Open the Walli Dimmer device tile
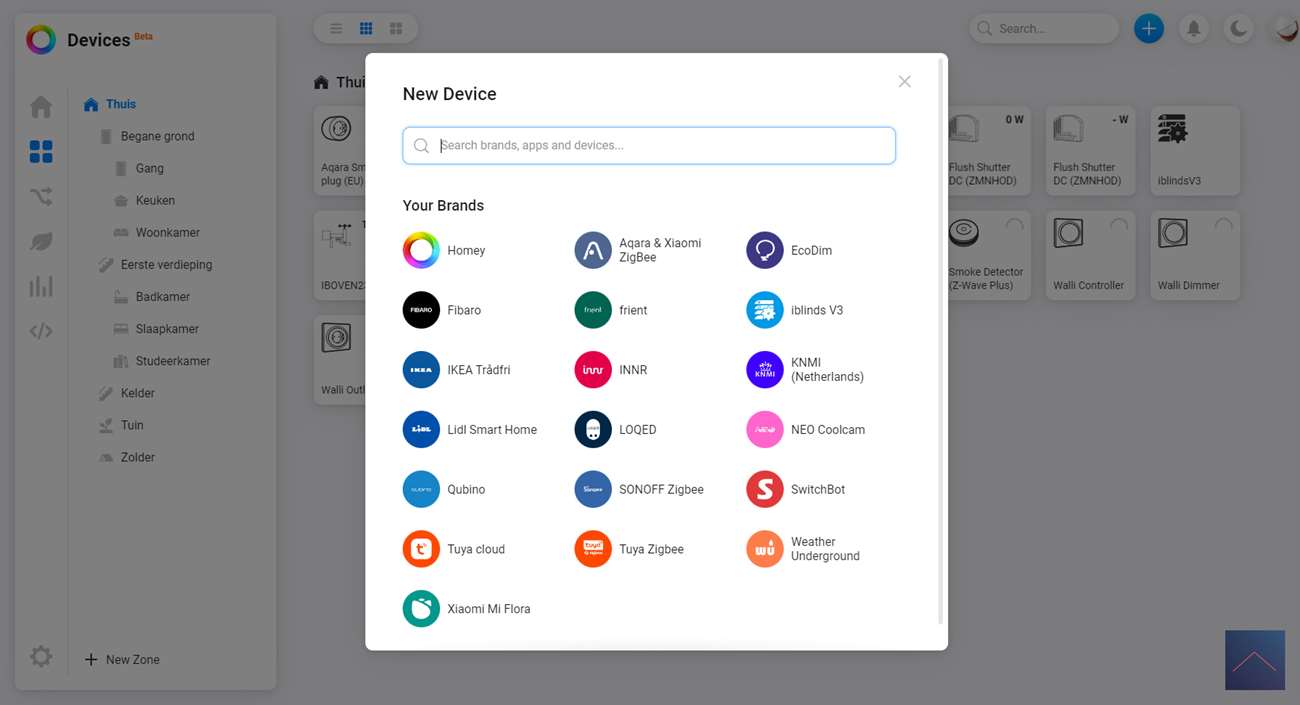Screen dimensions: 1300x705 click(x=1195, y=255)
